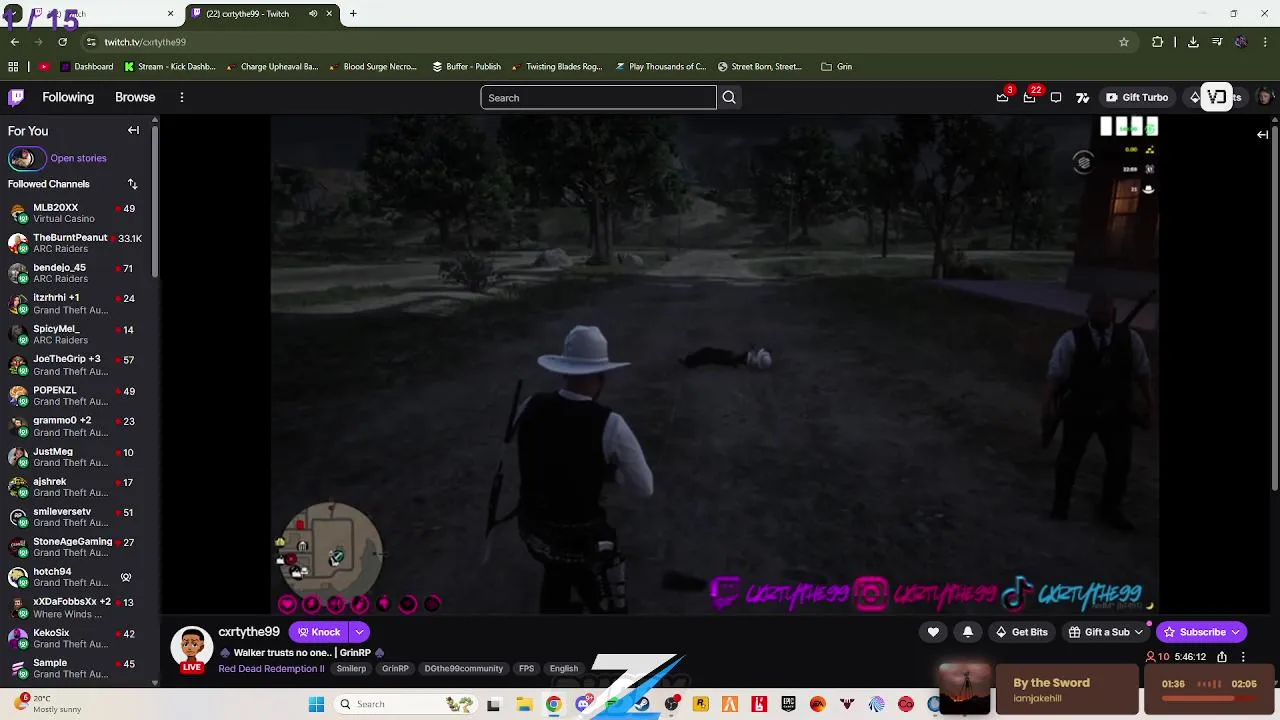Open Whispers chat bubble icon

click(1056, 97)
